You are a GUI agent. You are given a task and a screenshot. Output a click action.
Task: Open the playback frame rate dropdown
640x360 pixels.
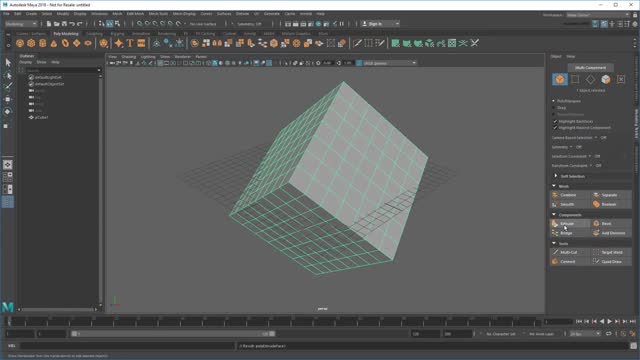click(x=585, y=334)
